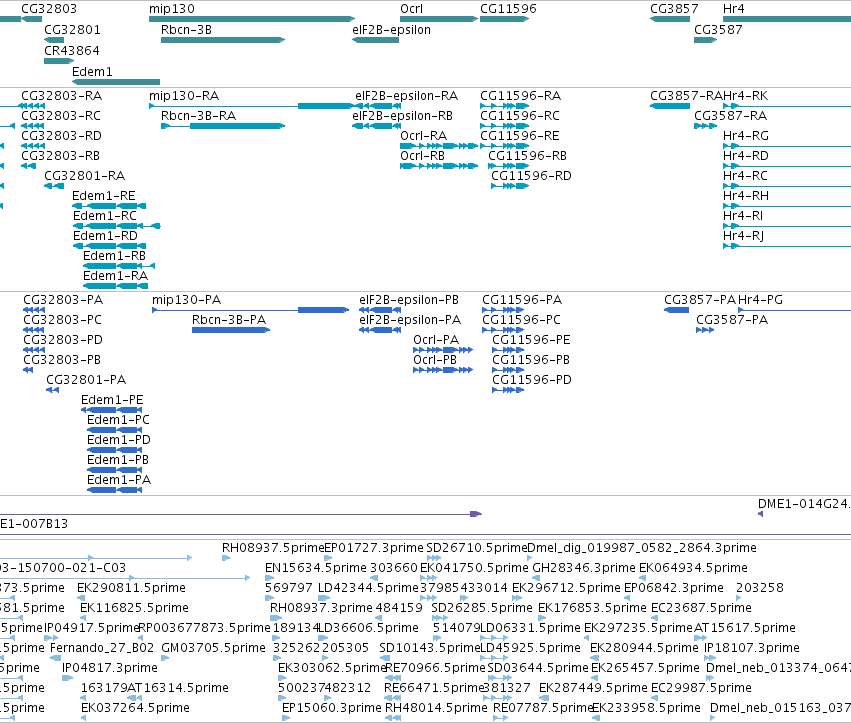The height and width of the screenshot is (723, 851).
Task: Select transcript CG32803-RD
Action: [61, 136]
